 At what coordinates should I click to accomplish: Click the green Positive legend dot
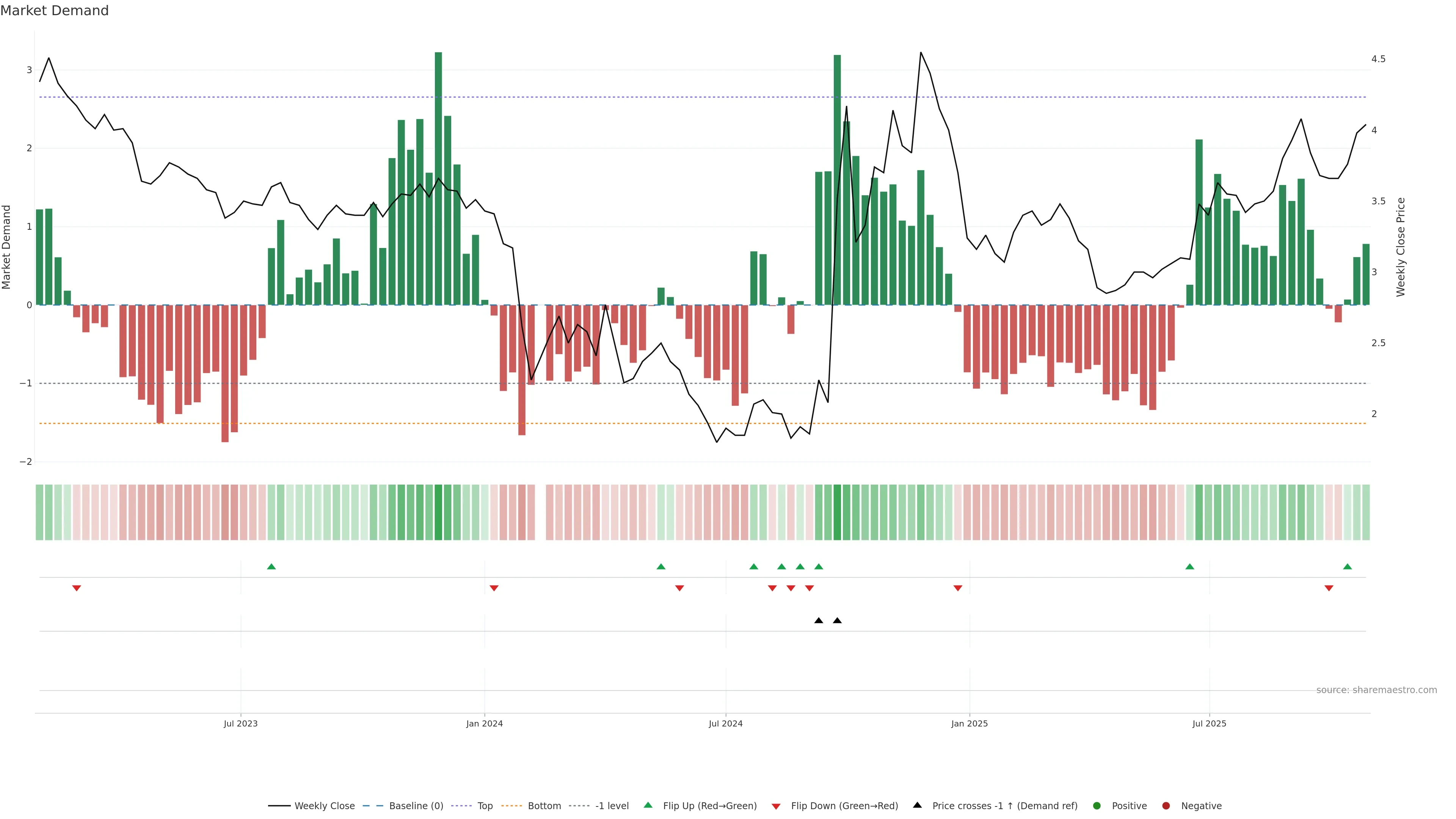(x=1097, y=805)
